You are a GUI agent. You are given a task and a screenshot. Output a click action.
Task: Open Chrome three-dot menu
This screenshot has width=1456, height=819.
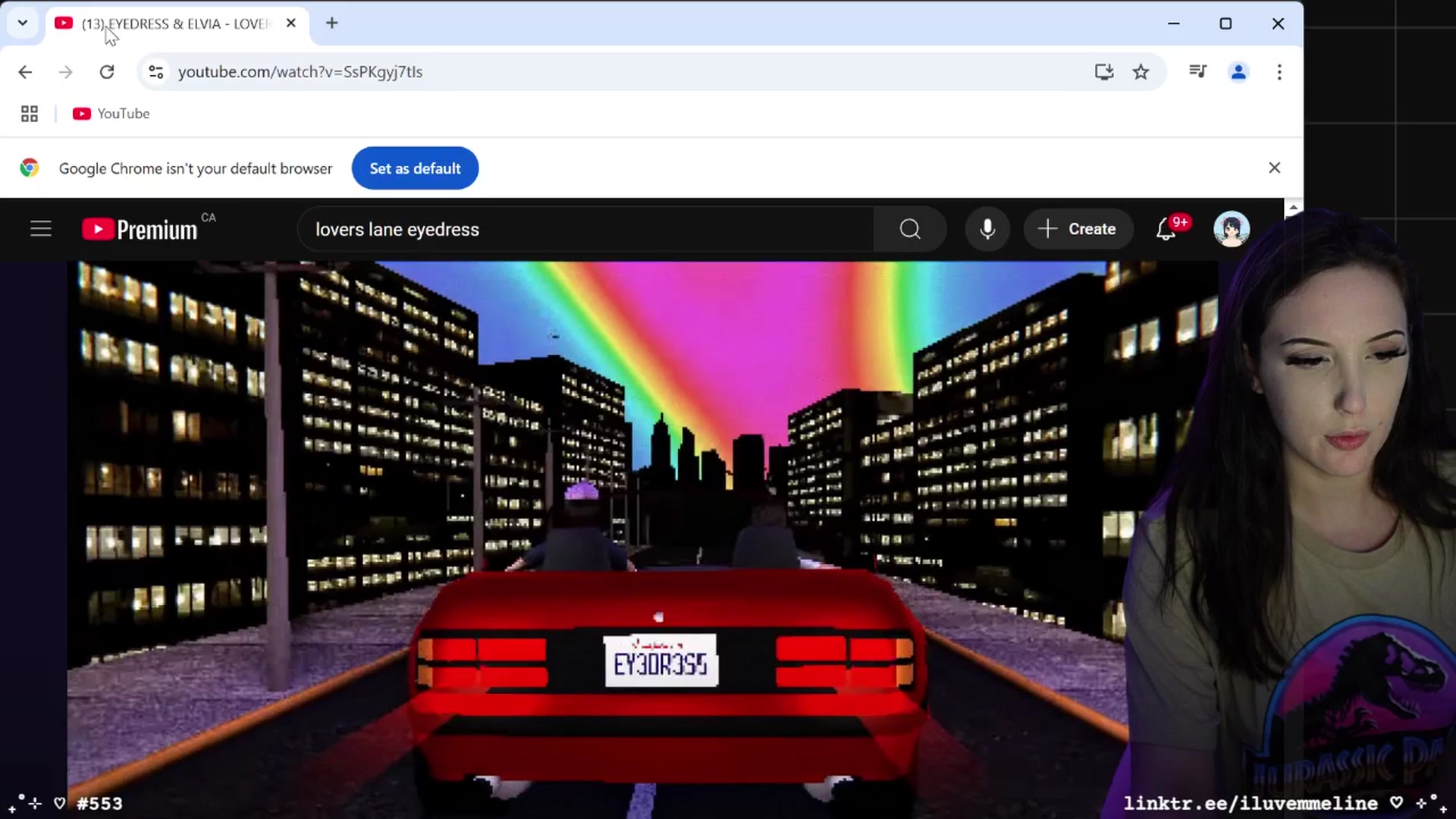pos(1279,72)
